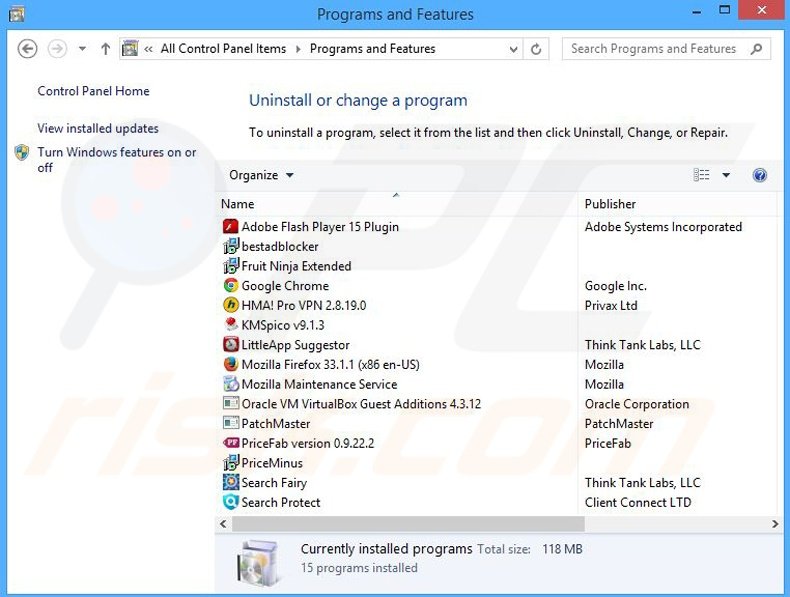Click the scrollbar left arrow

click(x=223, y=524)
